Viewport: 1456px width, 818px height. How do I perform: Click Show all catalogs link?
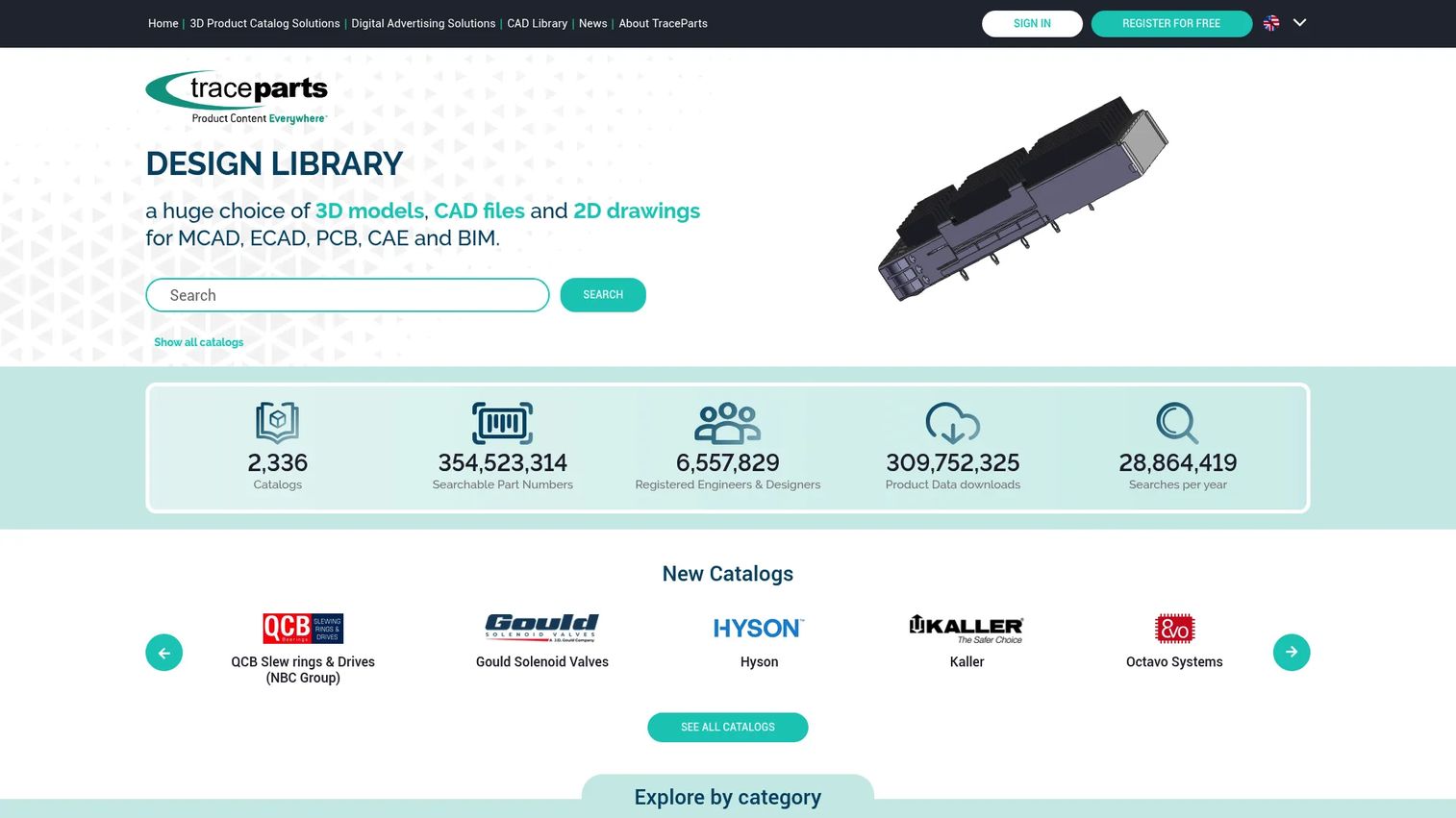198,342
